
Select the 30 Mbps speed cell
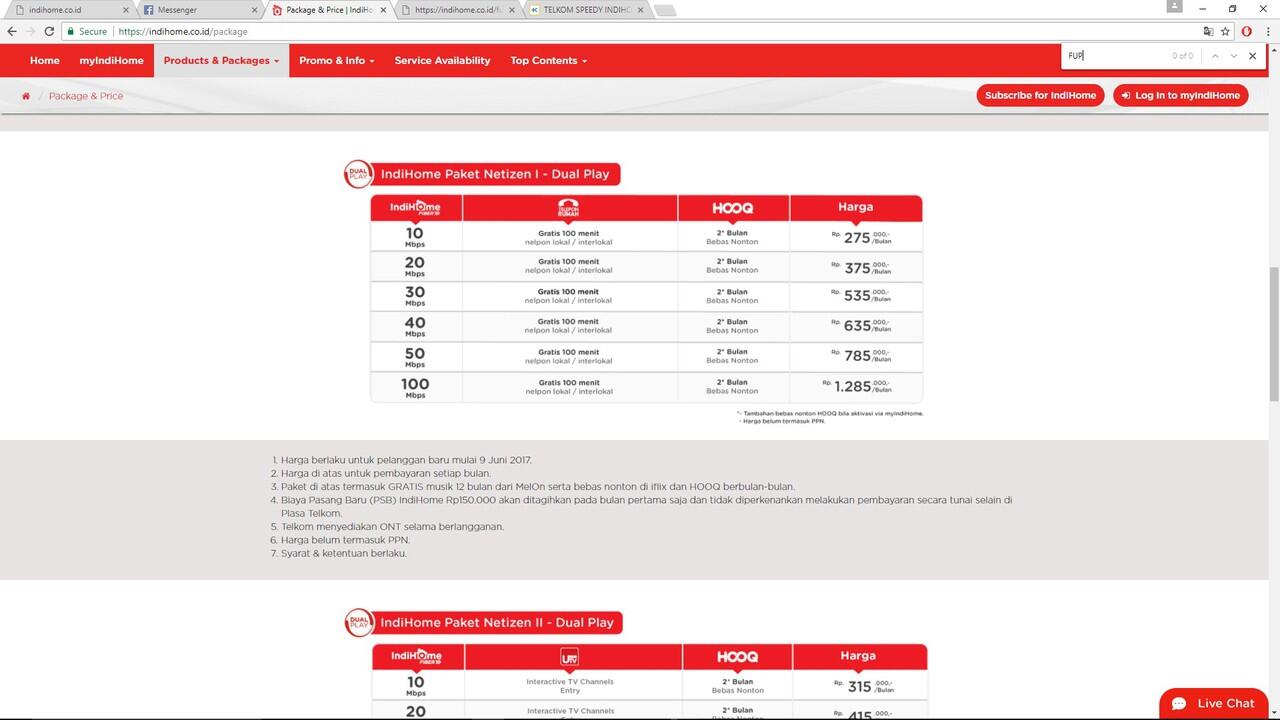415,296
